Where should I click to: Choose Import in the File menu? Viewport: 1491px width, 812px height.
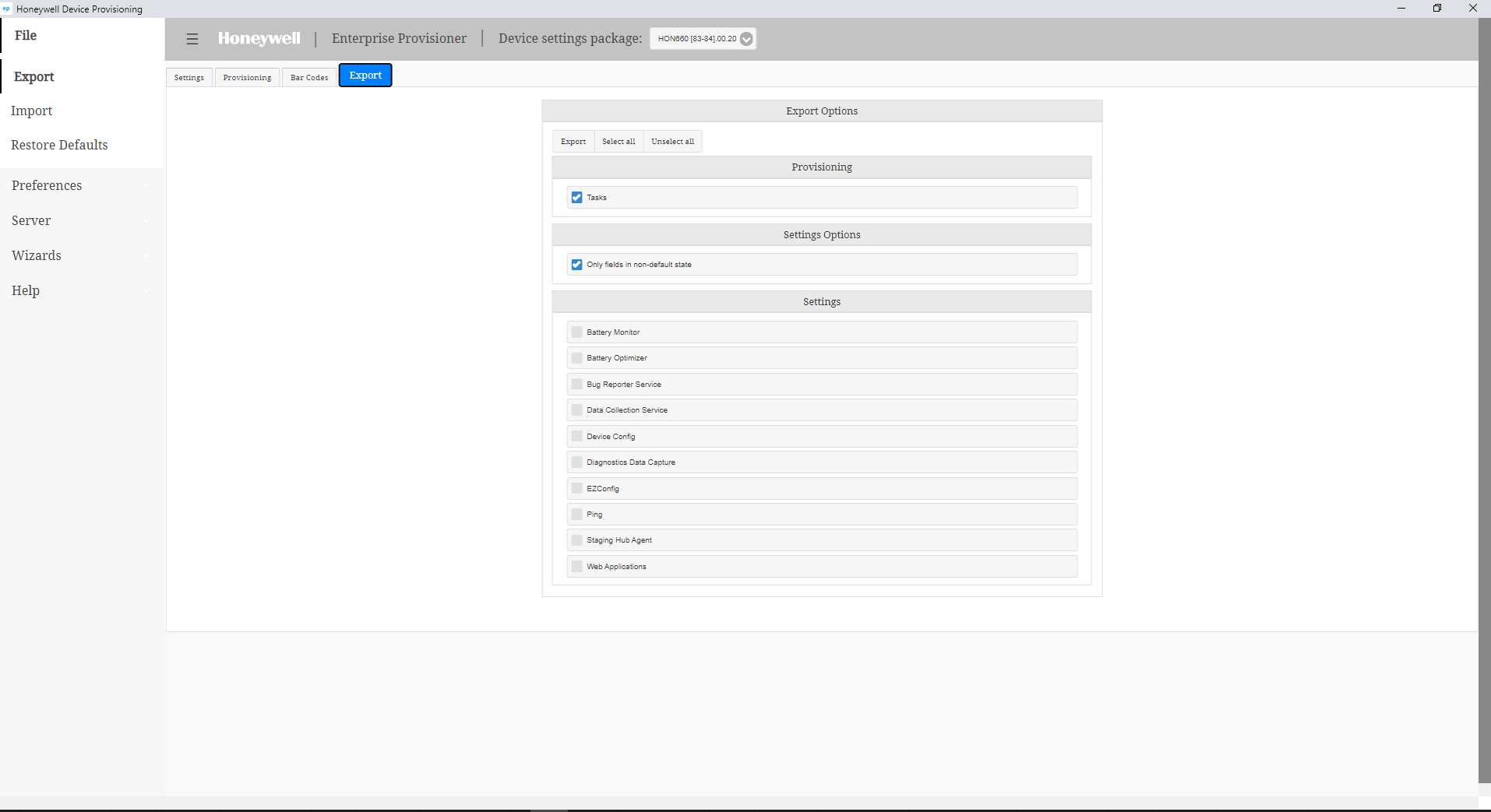click(32, 111)
